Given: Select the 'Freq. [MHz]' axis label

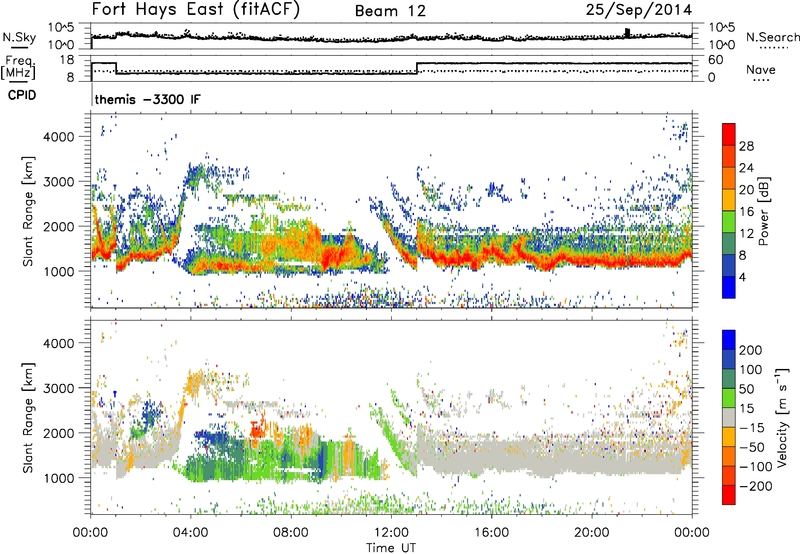Looking at the screenshot, I should (x=19, y=68).
